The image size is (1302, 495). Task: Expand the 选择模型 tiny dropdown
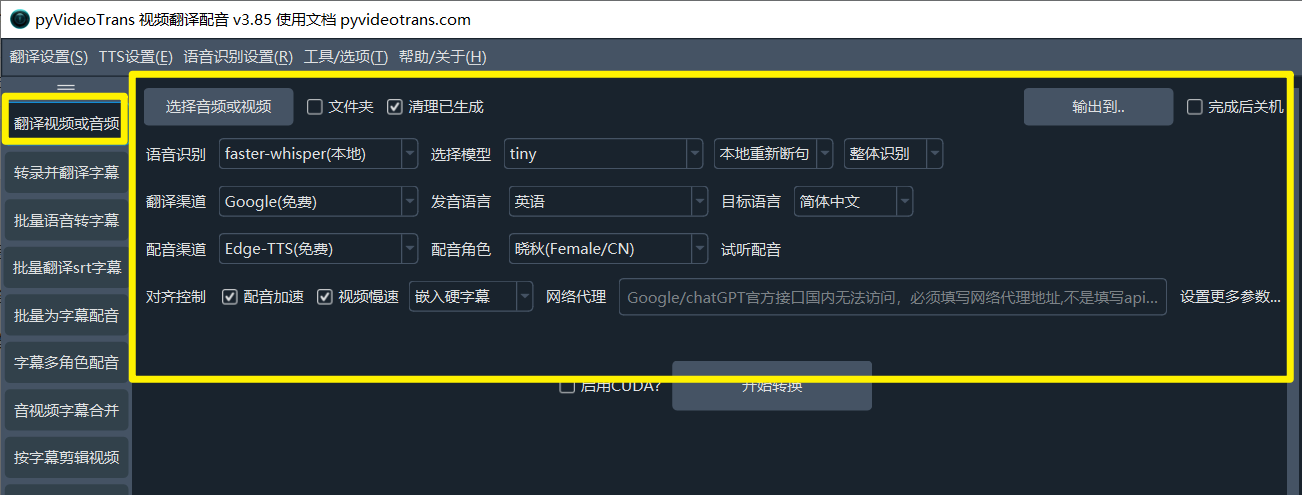point(603,154)
